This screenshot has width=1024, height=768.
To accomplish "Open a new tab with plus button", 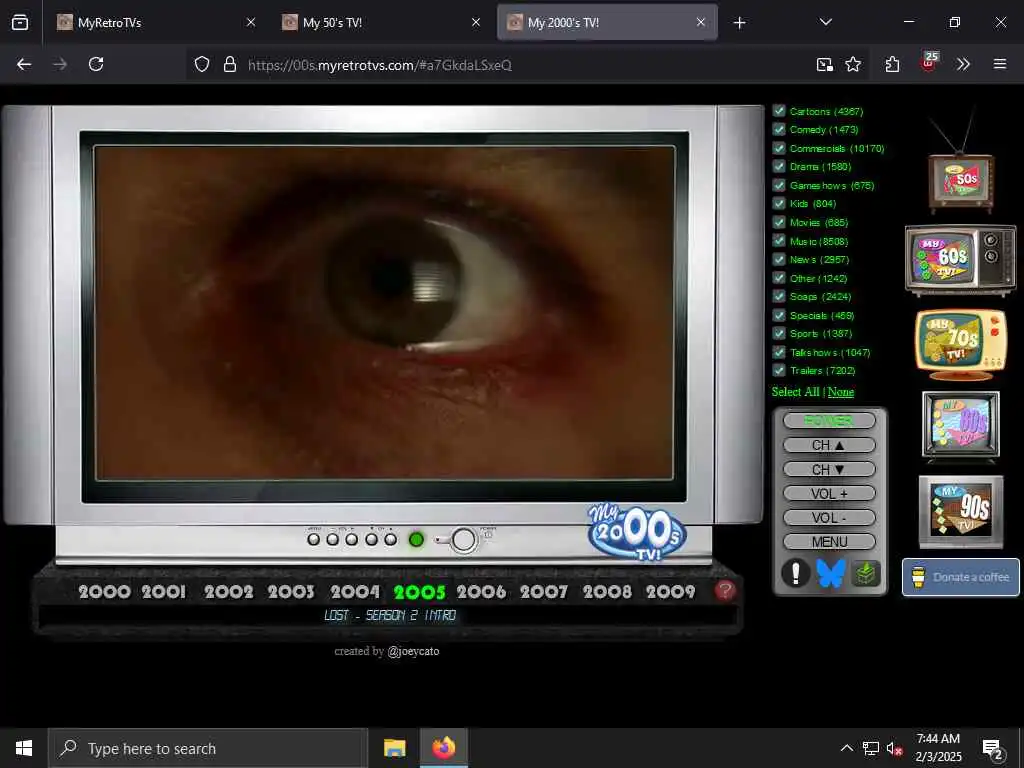I will 739,23.
